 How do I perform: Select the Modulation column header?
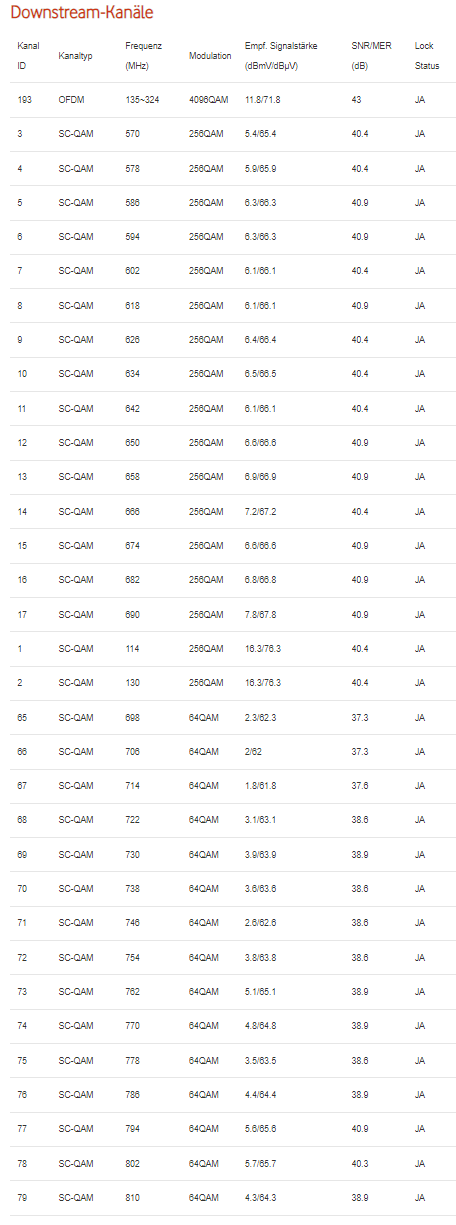tap(210, 55)
